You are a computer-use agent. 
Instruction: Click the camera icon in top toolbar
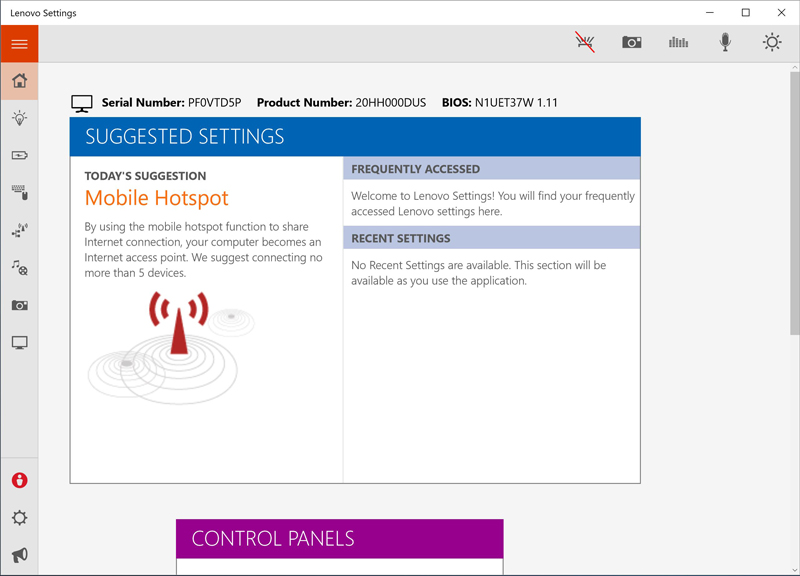pos(632,42)
